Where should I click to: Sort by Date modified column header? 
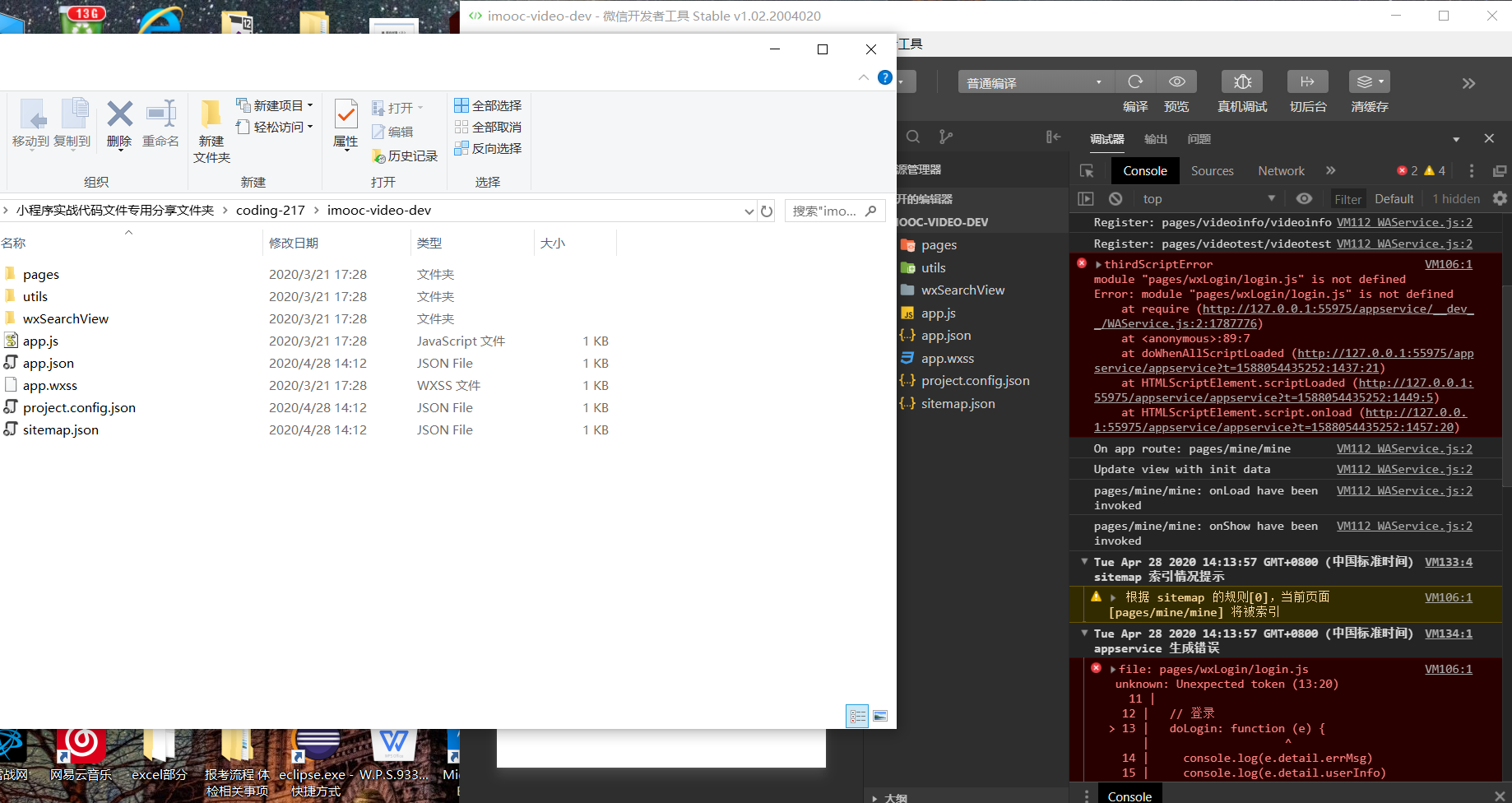click(x=294, y=244)
